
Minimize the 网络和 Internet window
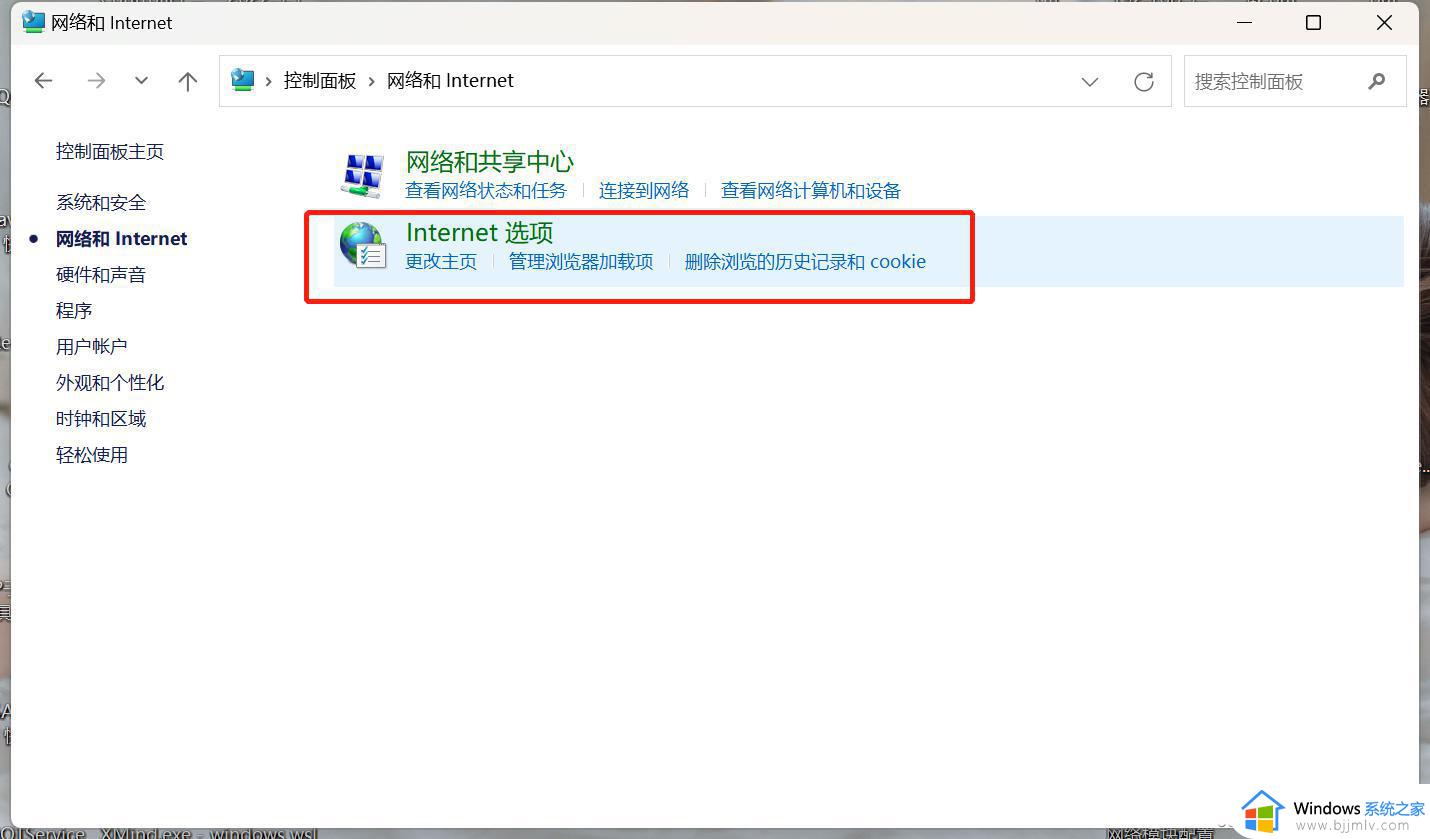(x=1245, y=22)
